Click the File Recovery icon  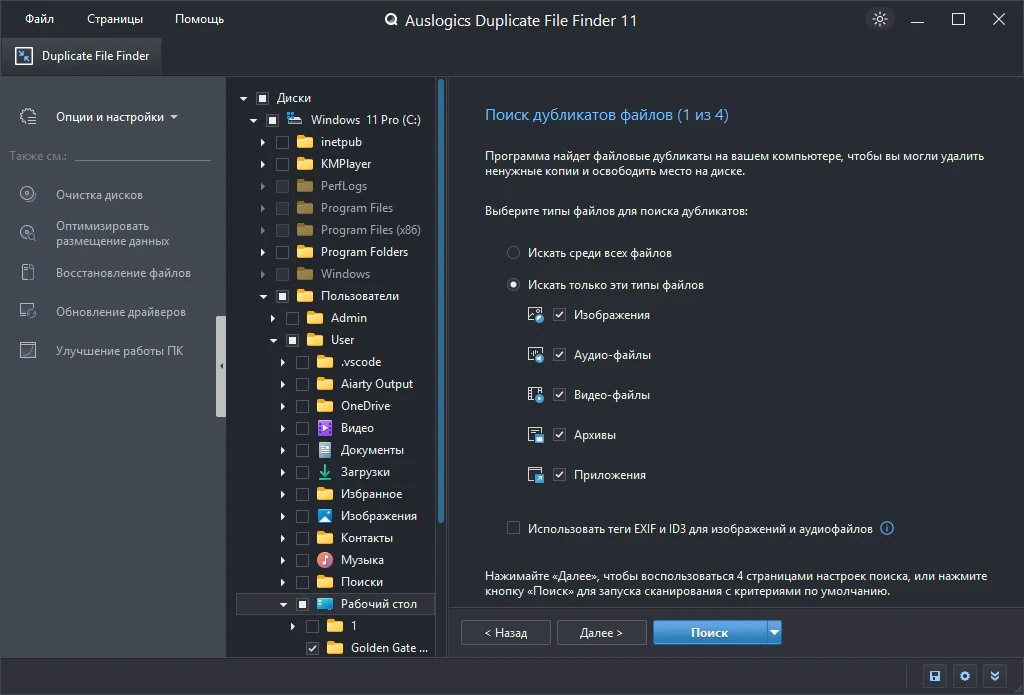pyautogui.click(x=27, y=272)
